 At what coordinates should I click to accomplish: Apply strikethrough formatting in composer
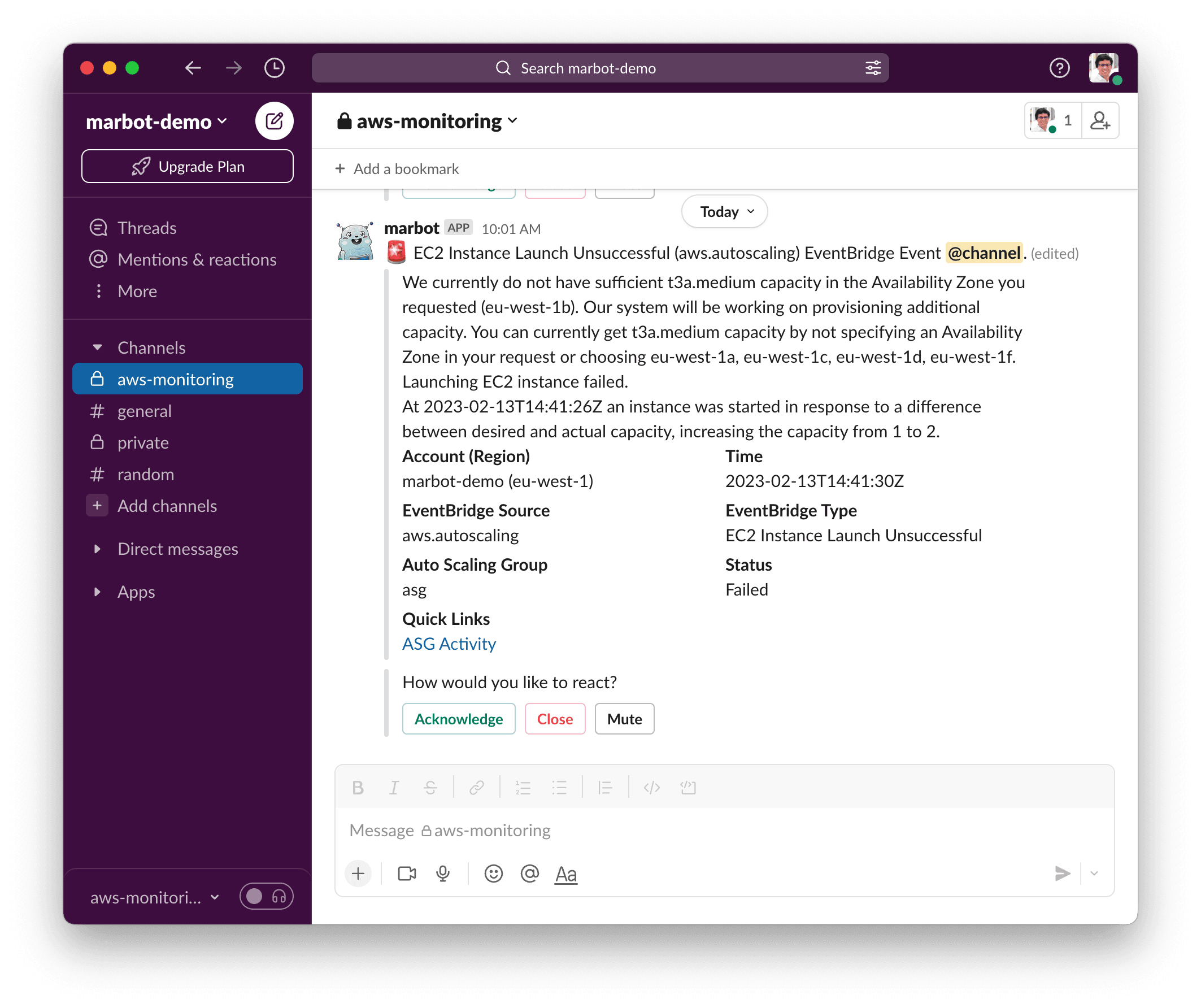[430, 788]
